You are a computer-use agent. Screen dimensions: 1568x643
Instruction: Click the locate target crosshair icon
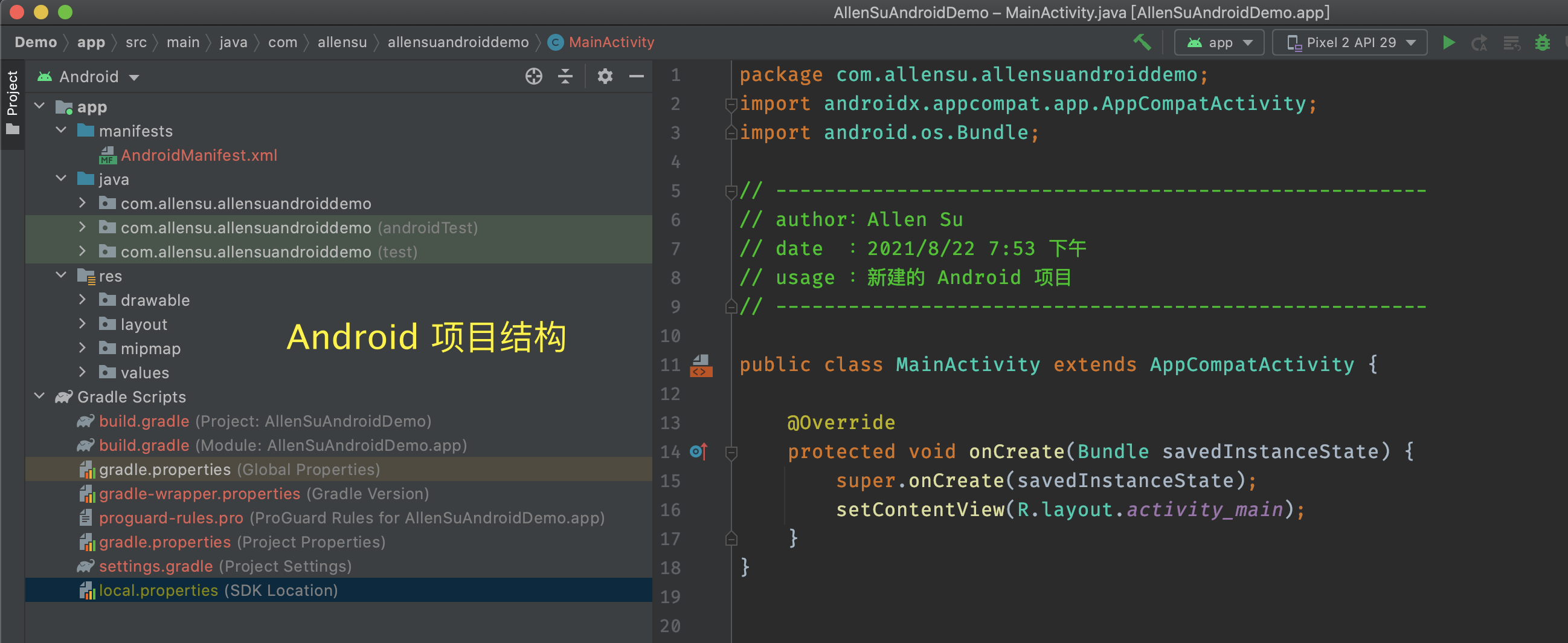(534, 76)
